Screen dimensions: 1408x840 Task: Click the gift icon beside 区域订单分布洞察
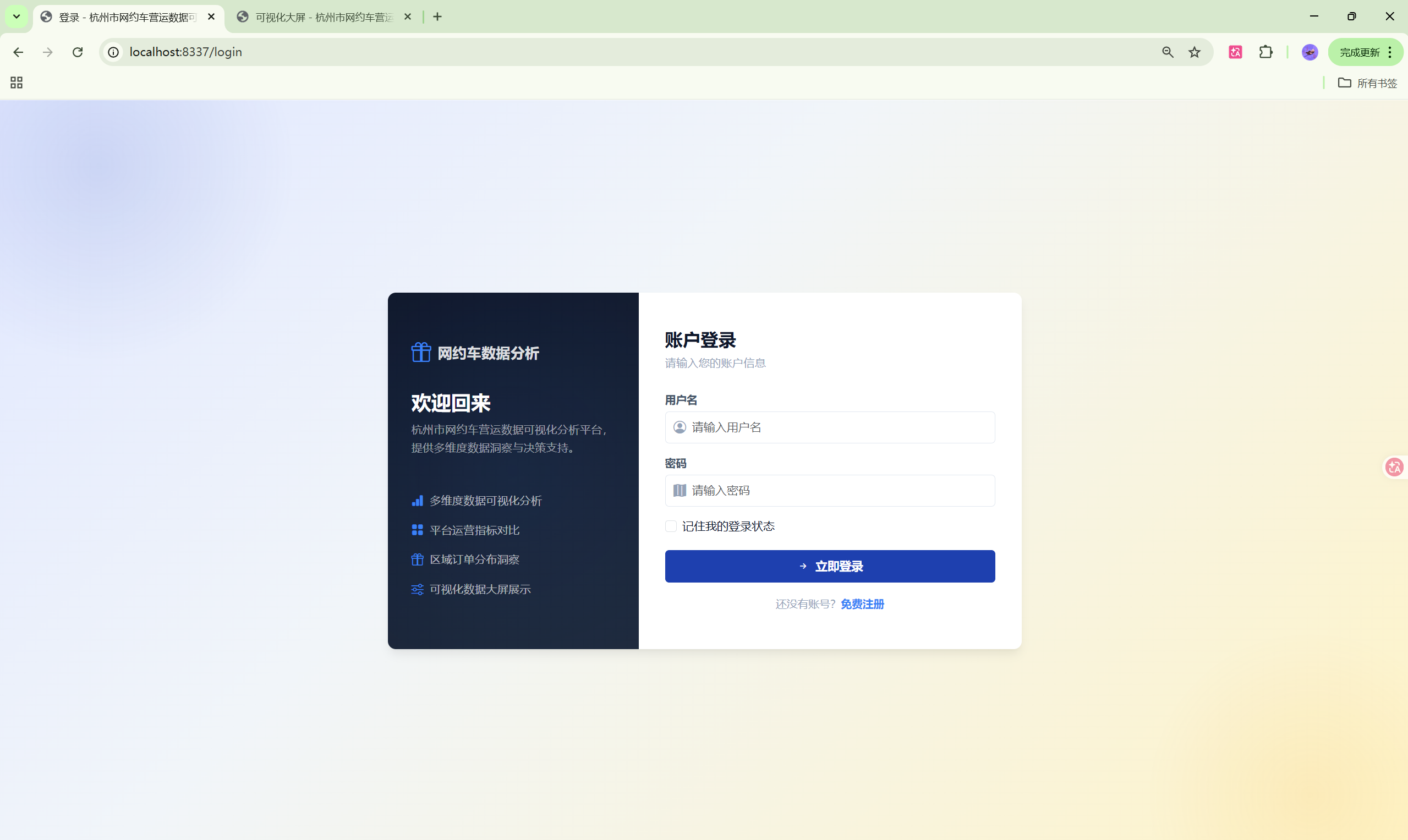click(x=417, y=559)
